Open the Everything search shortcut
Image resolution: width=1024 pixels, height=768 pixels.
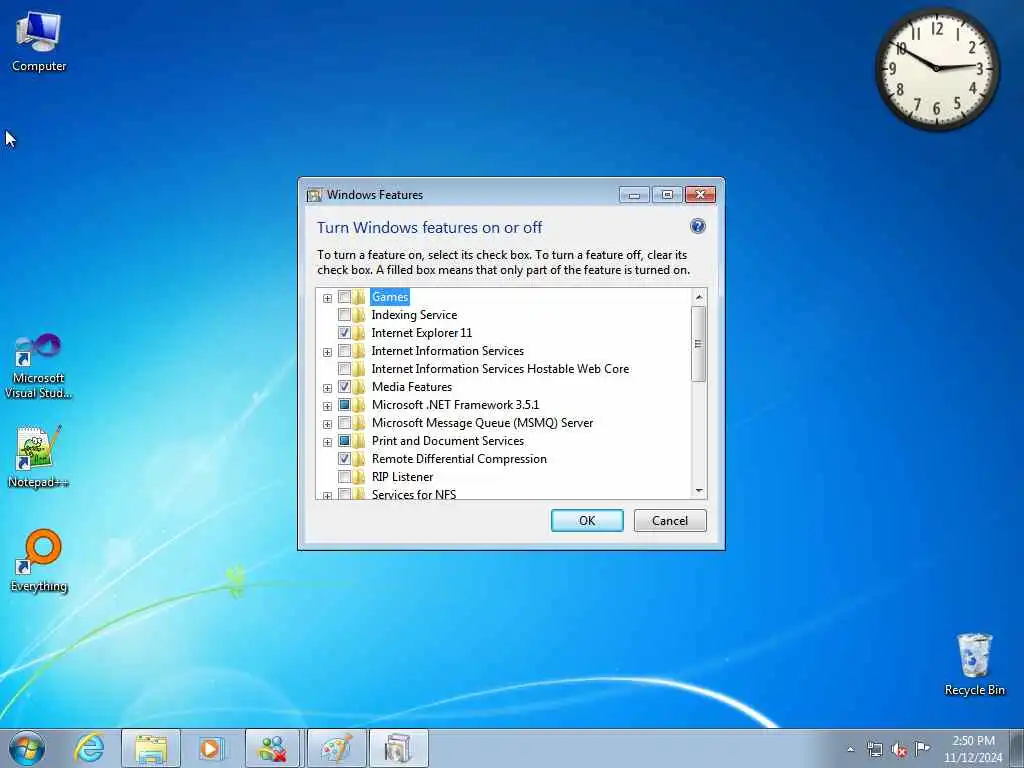(39, 560)
